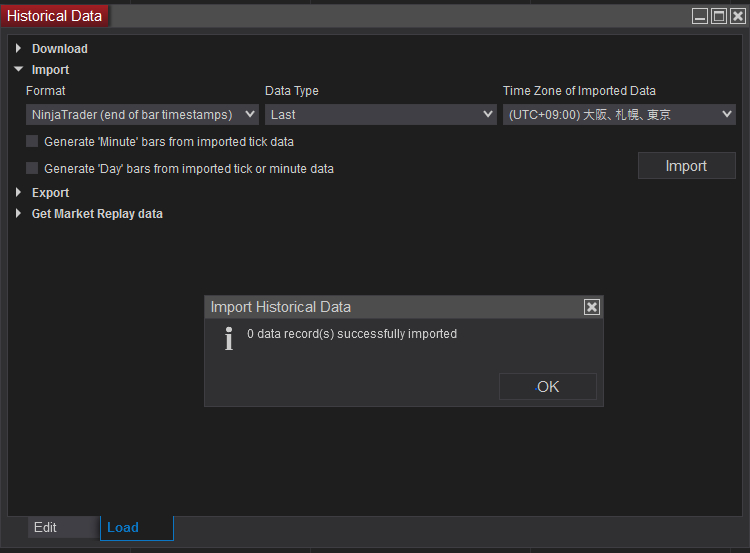This screenshot has height=553, width=750.
Task: Close the Import Historical Data dialog
Action: 591,307
